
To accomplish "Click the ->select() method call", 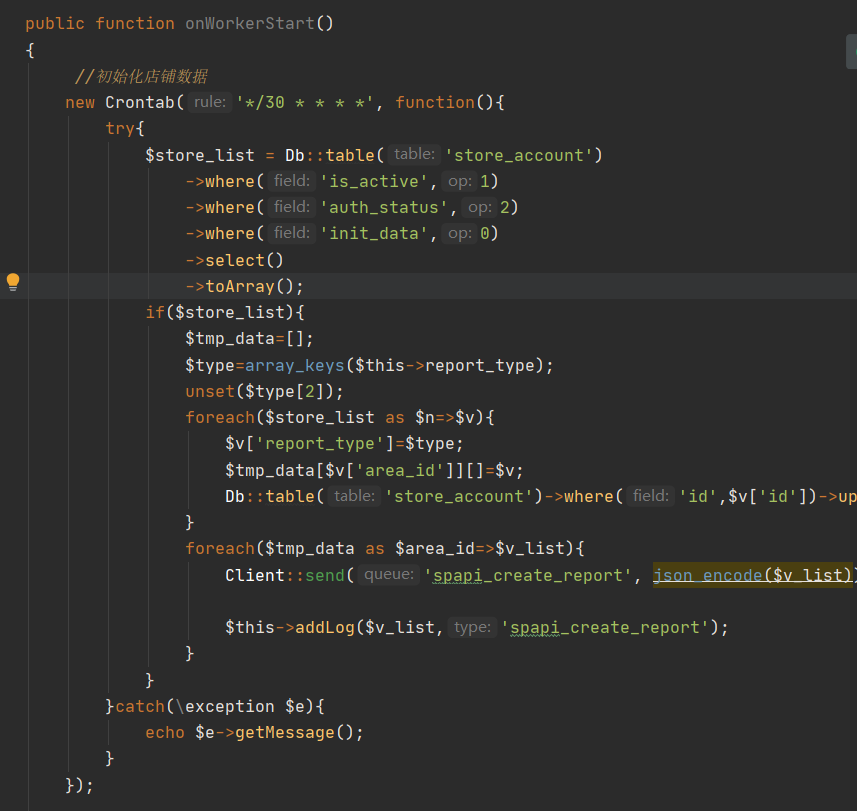I will (x=234, y=260).
